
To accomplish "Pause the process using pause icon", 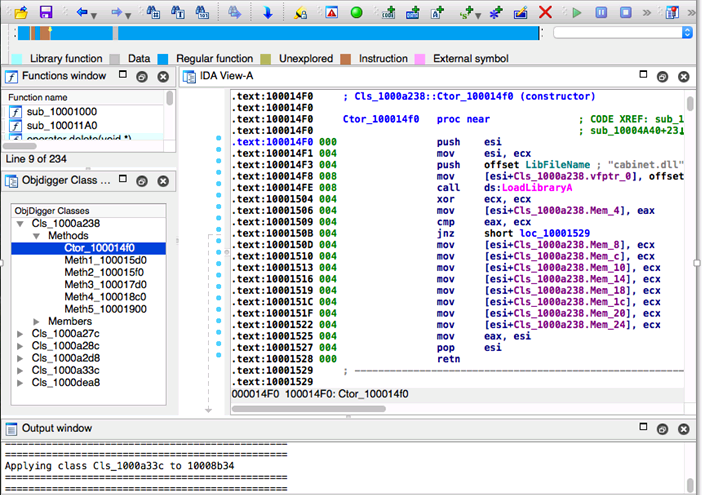I will (x=599, y=13).
